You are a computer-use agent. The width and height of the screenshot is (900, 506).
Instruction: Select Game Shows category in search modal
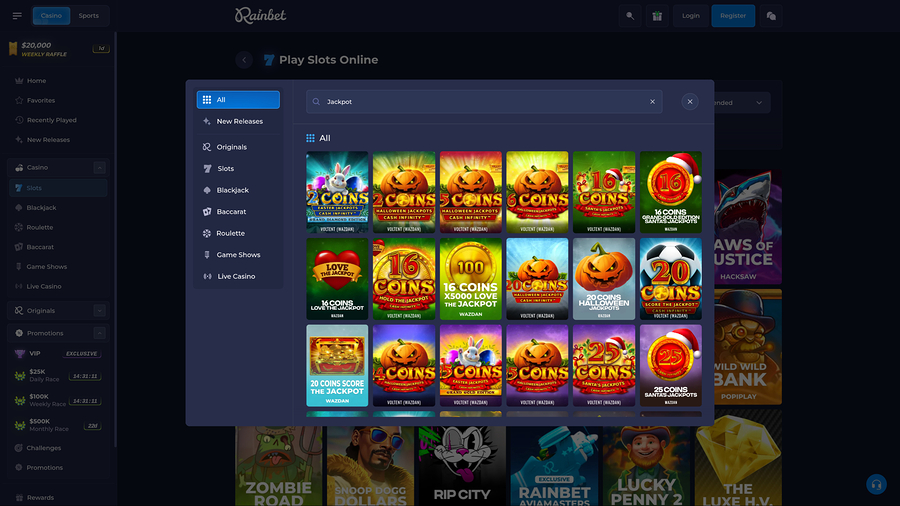coord(238,255)
